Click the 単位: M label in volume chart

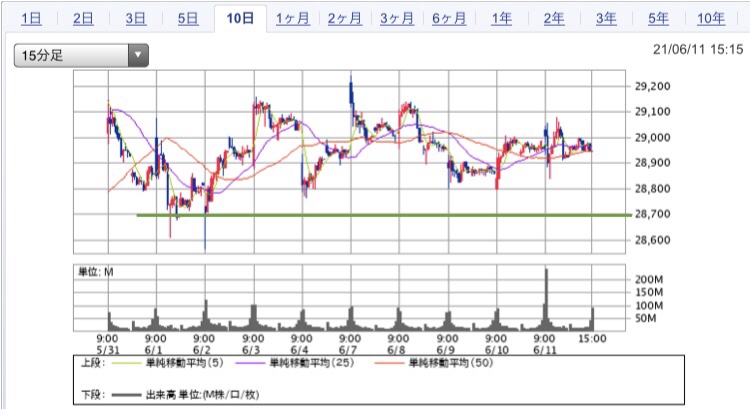pyautogui.click(x=96, y=272)
